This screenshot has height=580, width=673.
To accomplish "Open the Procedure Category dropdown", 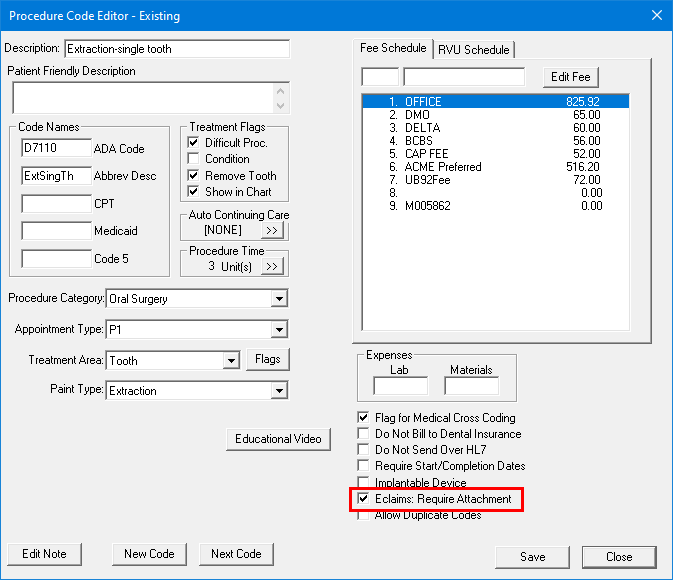I will (x=278, y=299).
